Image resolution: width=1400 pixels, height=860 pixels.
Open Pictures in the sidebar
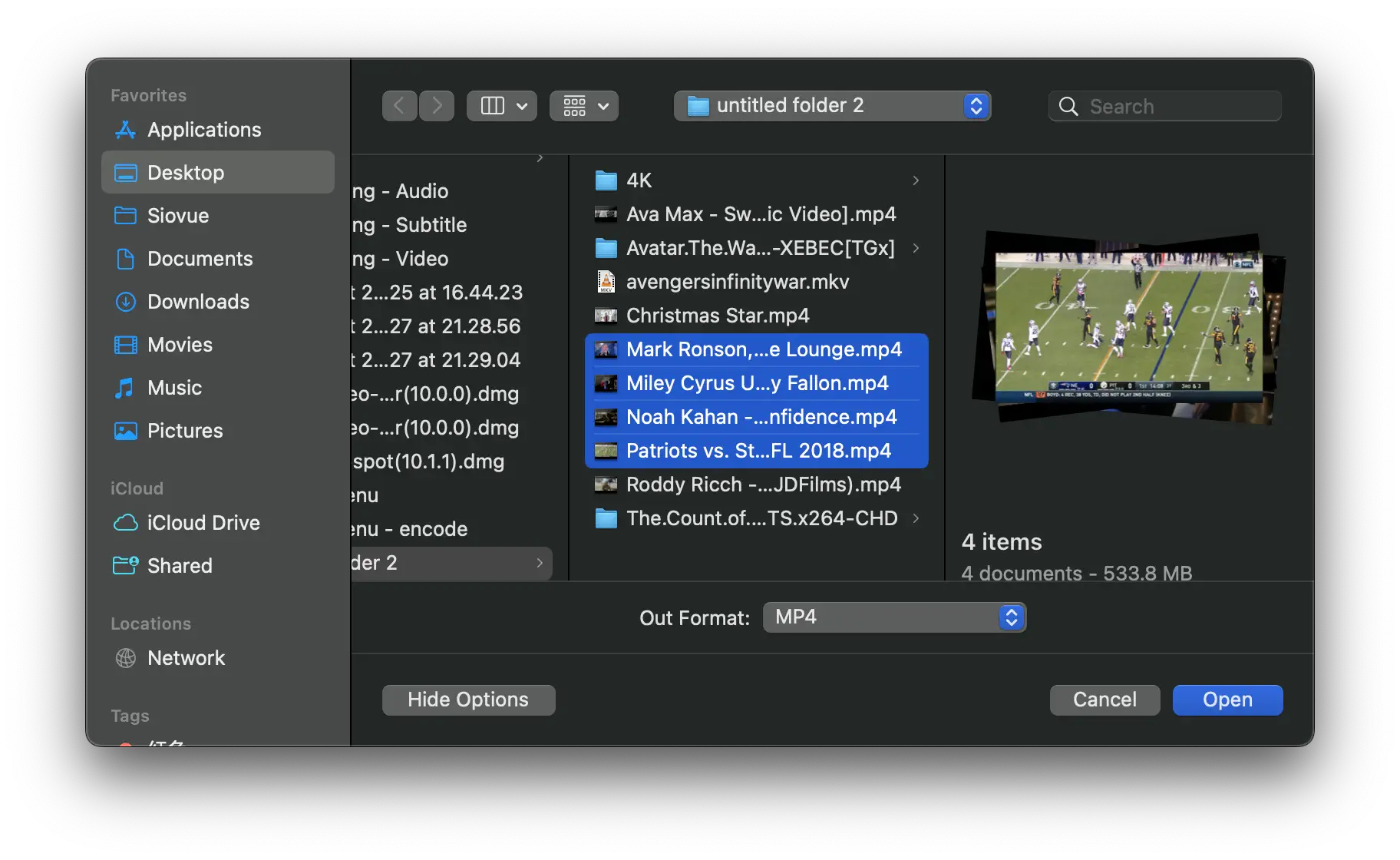pos(218,431)
